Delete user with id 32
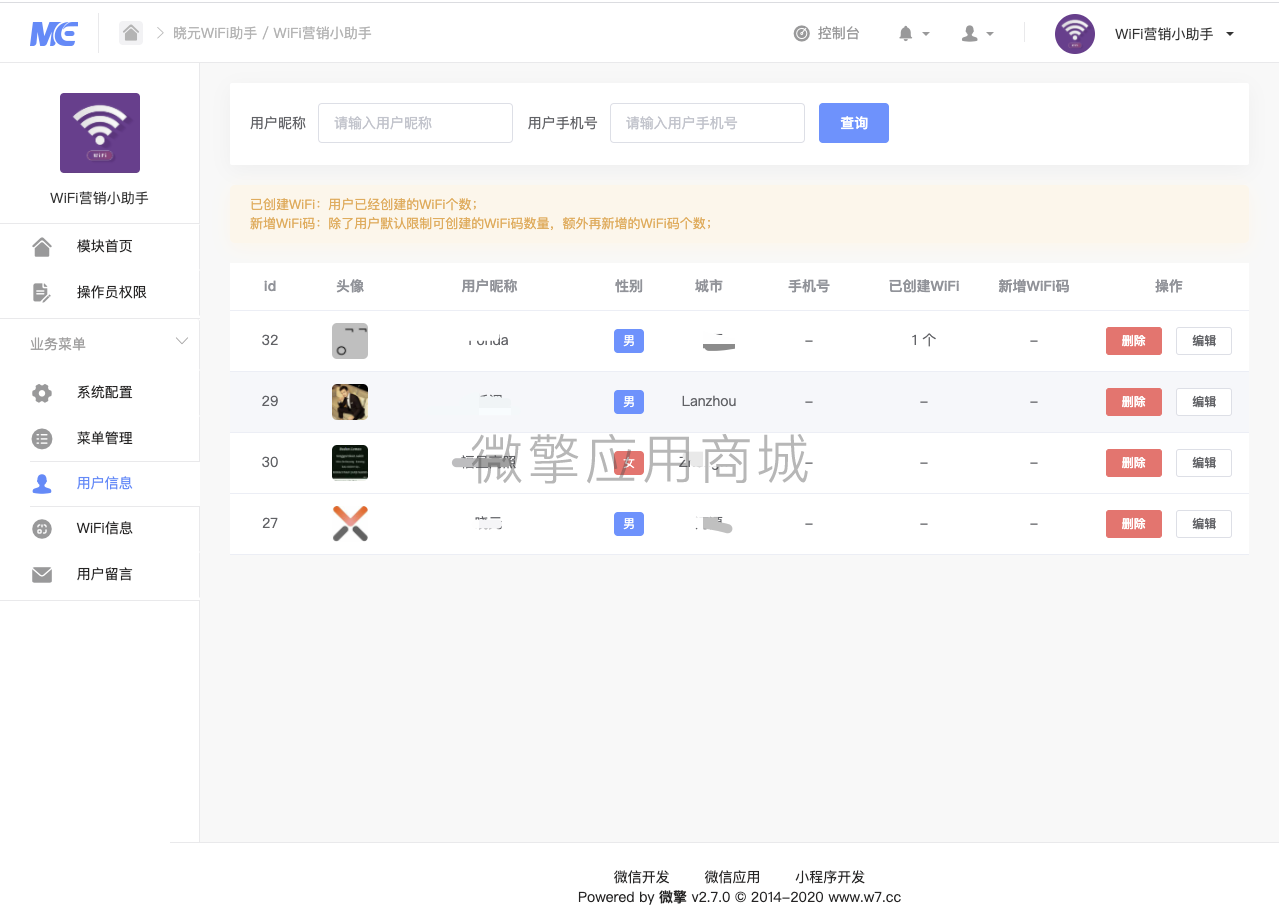Image resolution: width=1279 pixels, height=919 pixels. 1134,341
